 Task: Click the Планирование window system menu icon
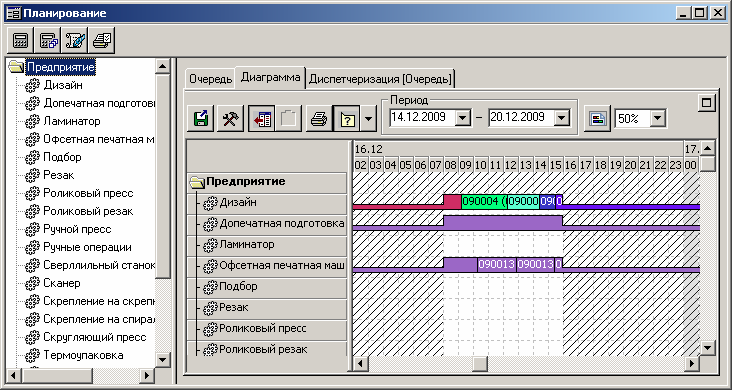pos(13,13)
